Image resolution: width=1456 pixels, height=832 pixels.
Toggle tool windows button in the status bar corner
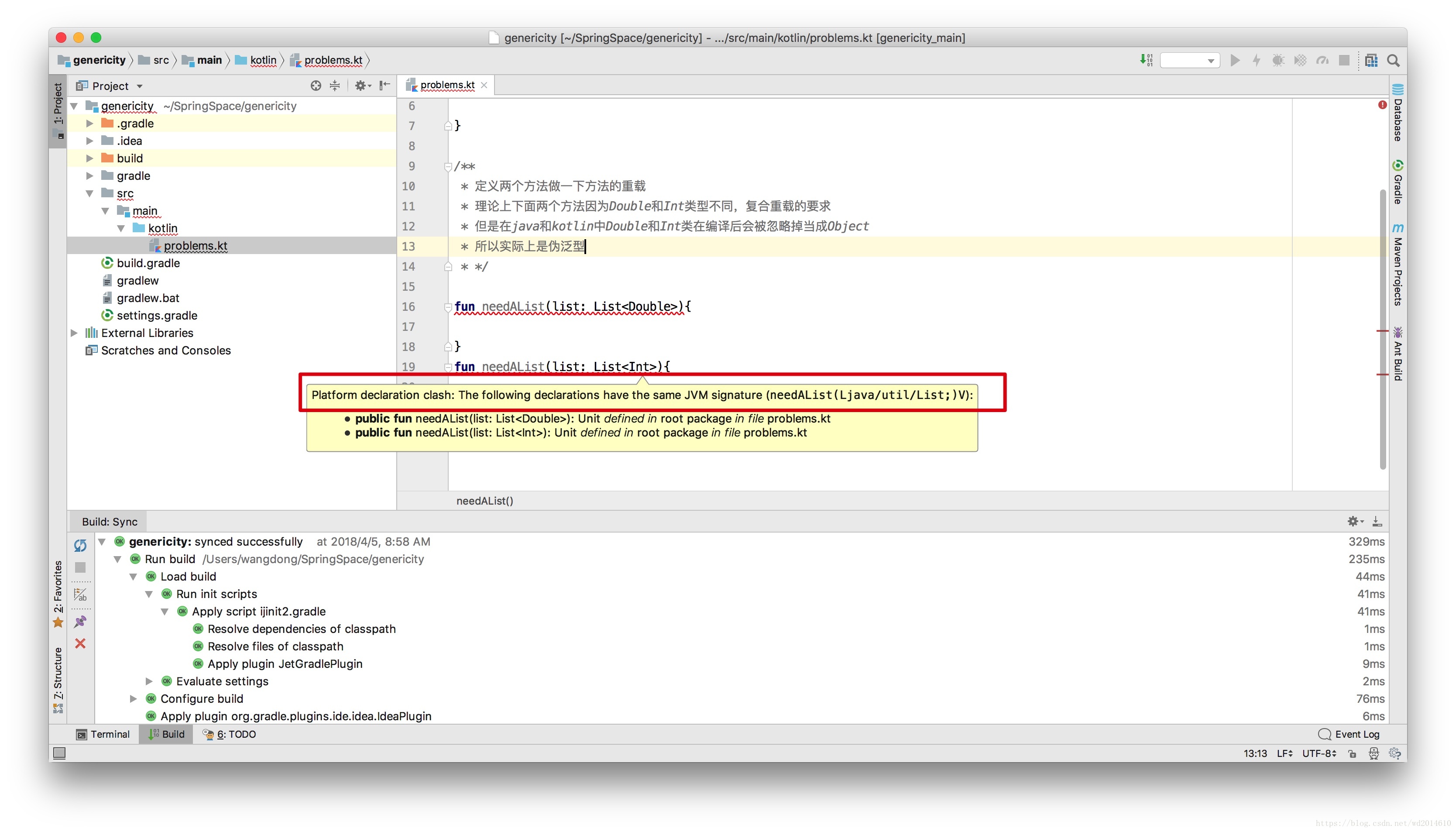click(59, 753)
